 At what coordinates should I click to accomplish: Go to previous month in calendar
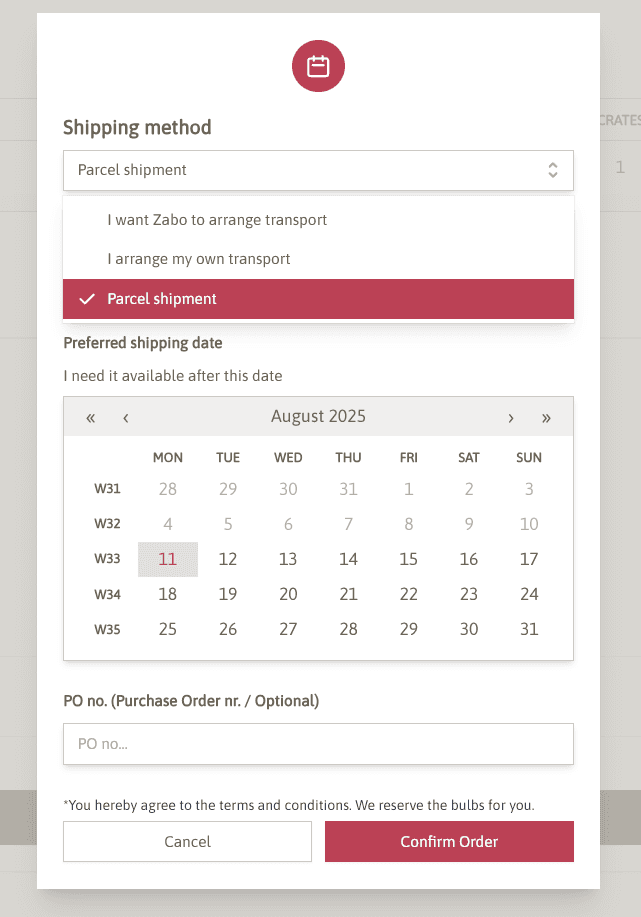click(x=126, y=417)
